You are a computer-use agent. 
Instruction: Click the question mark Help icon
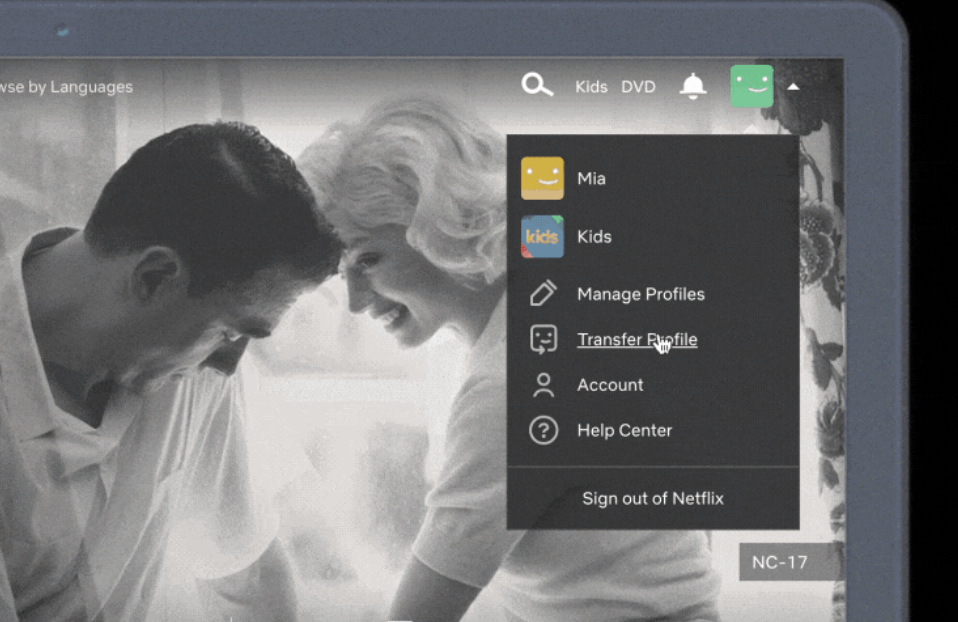click(543, 430)
